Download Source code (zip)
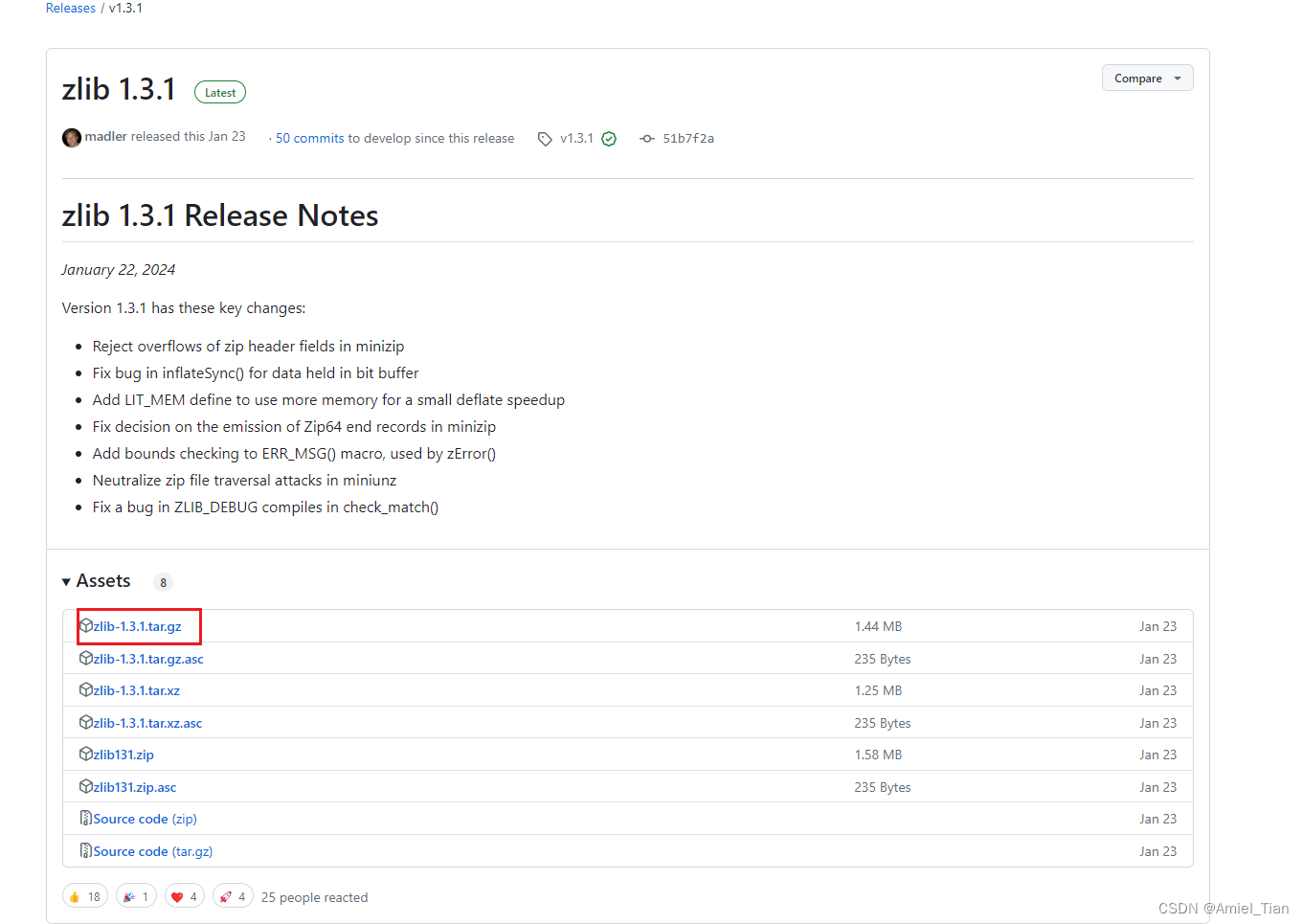Screen dimensions: 1303x924 click(145, 819)
